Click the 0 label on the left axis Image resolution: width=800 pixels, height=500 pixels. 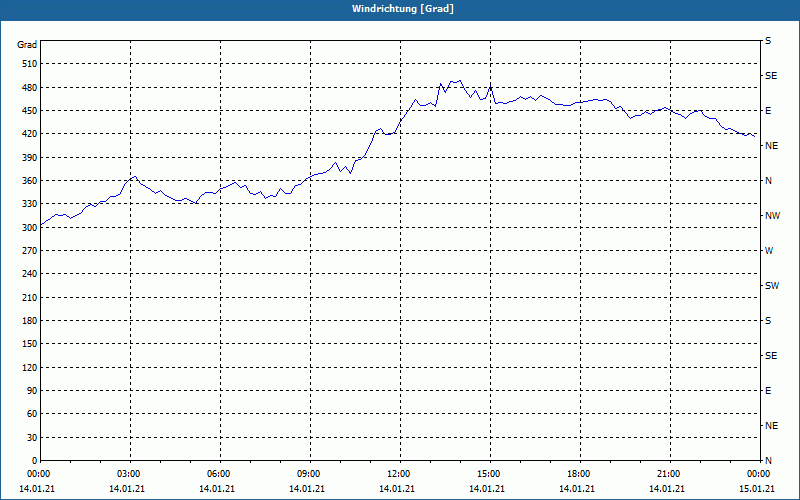(34, 461)
